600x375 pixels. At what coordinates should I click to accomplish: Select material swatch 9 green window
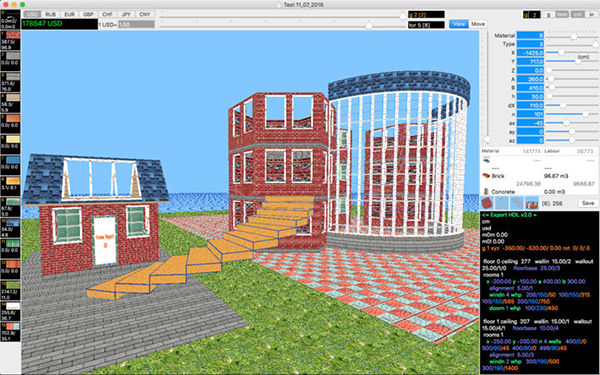10,207
